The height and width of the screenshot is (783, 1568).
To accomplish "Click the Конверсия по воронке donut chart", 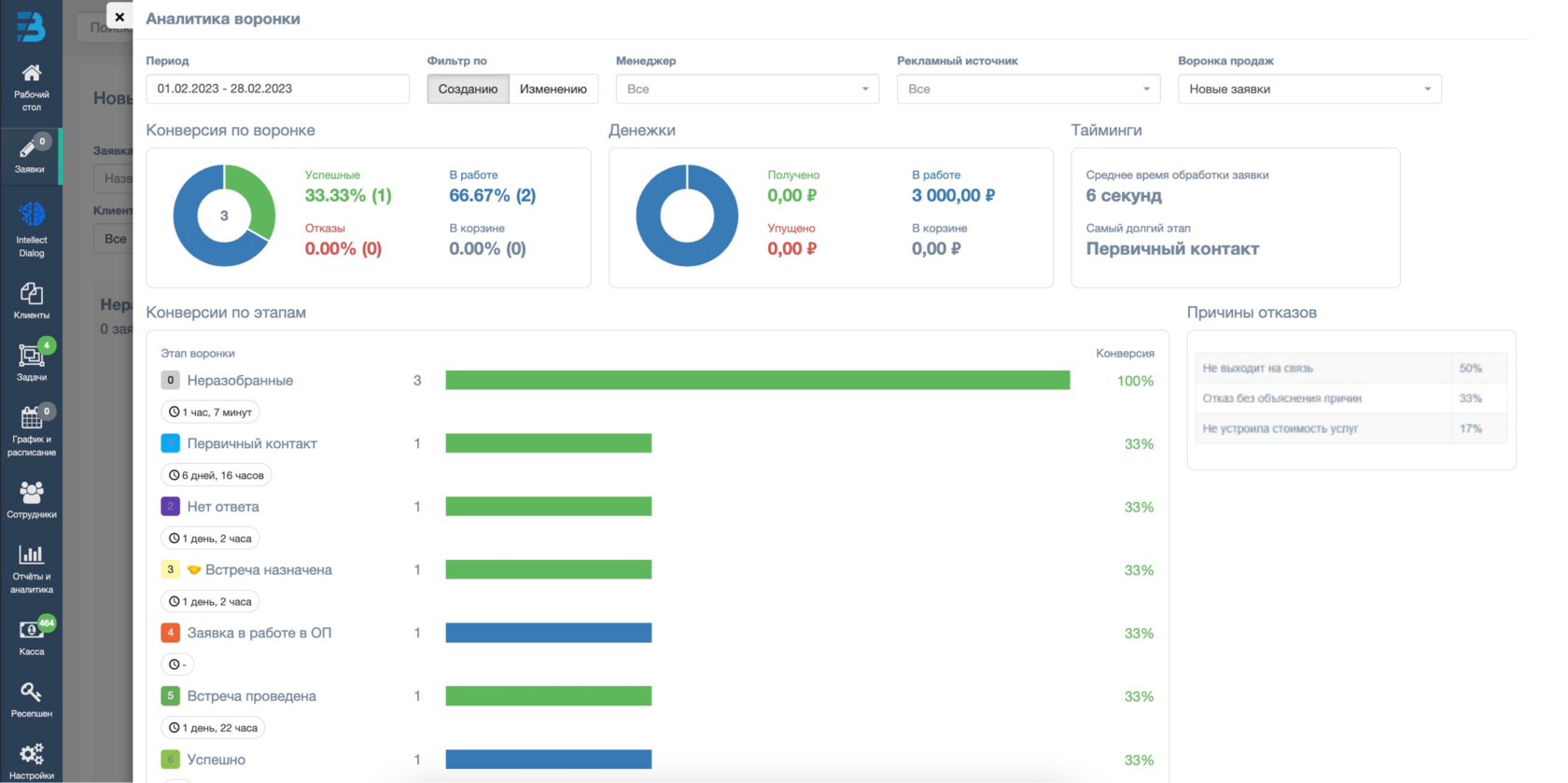I will coord(224,216).
